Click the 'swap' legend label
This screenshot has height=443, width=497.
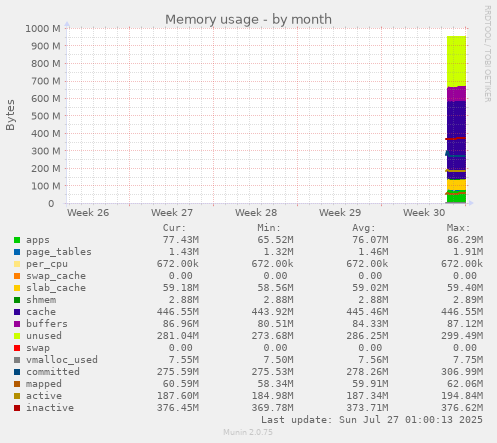click(x=38, y=348)
